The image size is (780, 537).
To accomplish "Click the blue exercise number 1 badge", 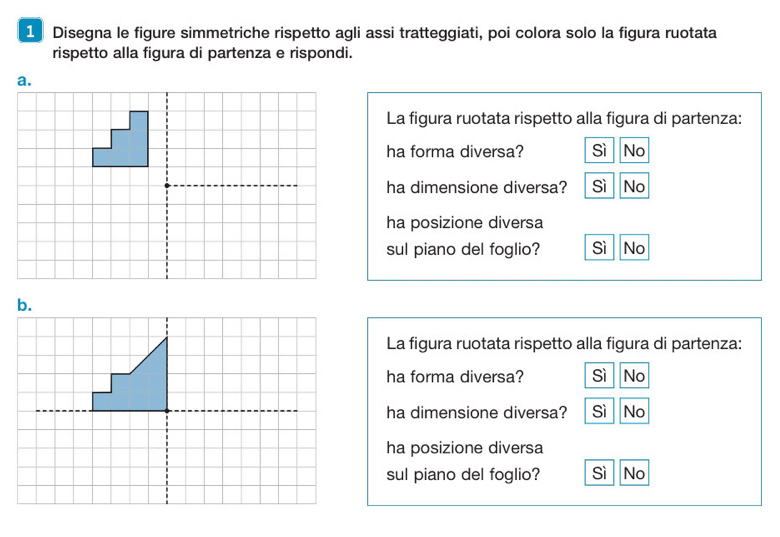I will (32, 33).
